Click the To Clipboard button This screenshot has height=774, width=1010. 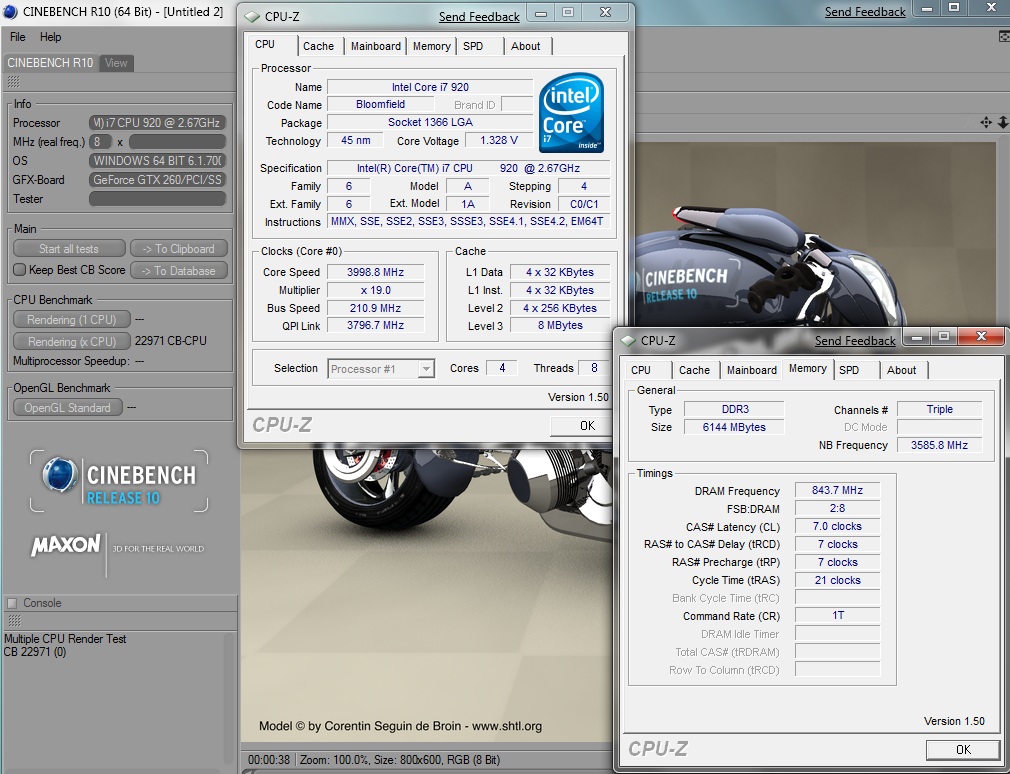[178, 249]
